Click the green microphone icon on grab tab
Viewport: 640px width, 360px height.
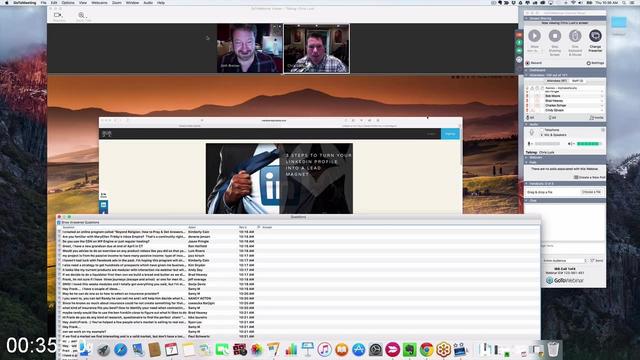click(519, 42)
